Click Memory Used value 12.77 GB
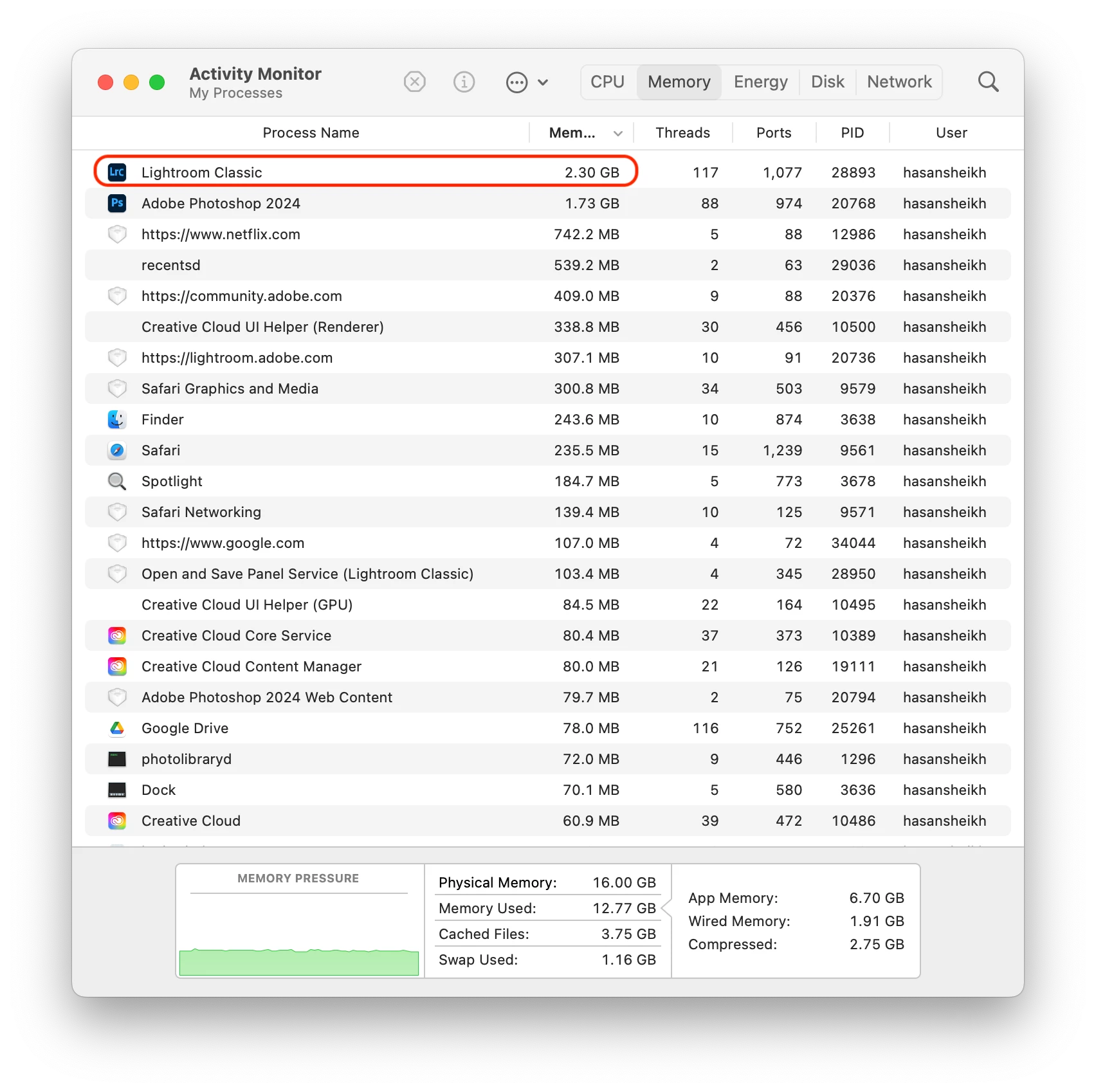The width and height of the screenshot is (1096, 1092). 624,908
